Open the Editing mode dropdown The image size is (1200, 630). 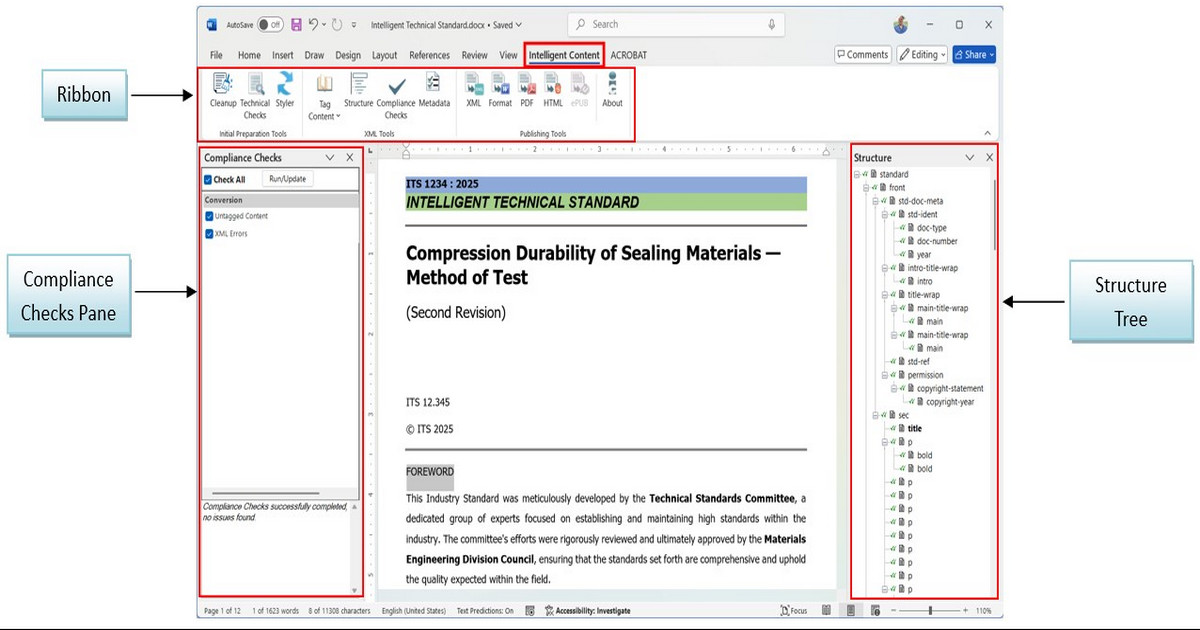(x=921, y=55)
